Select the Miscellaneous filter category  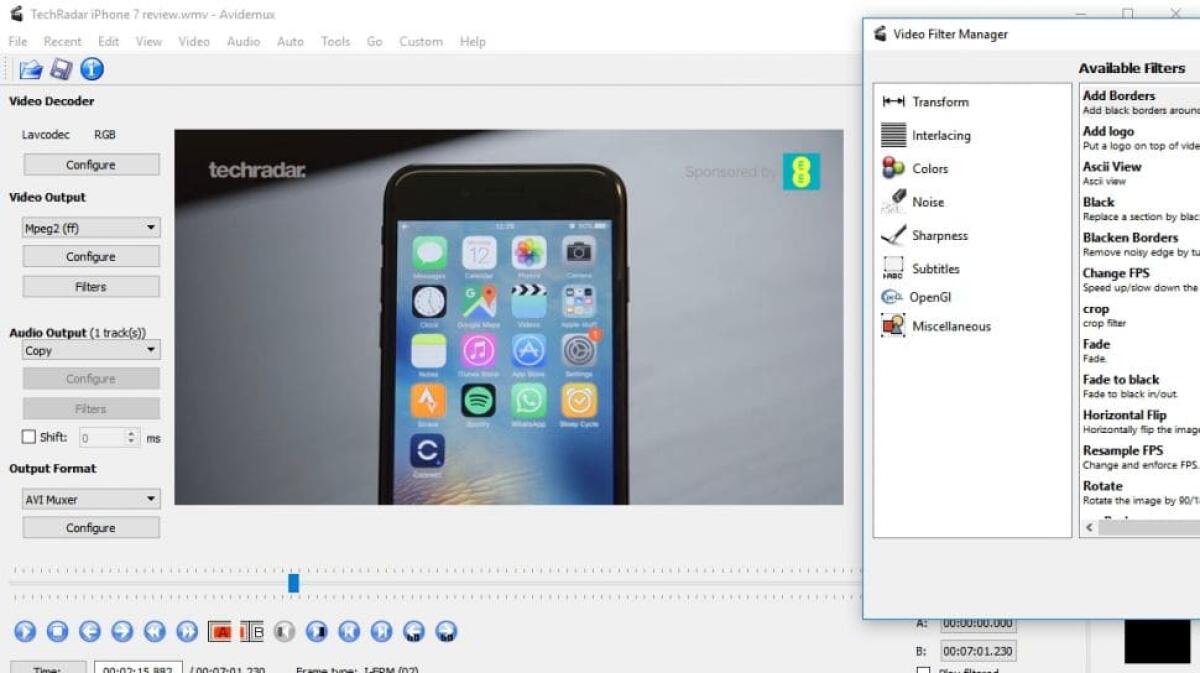[950, 326]
